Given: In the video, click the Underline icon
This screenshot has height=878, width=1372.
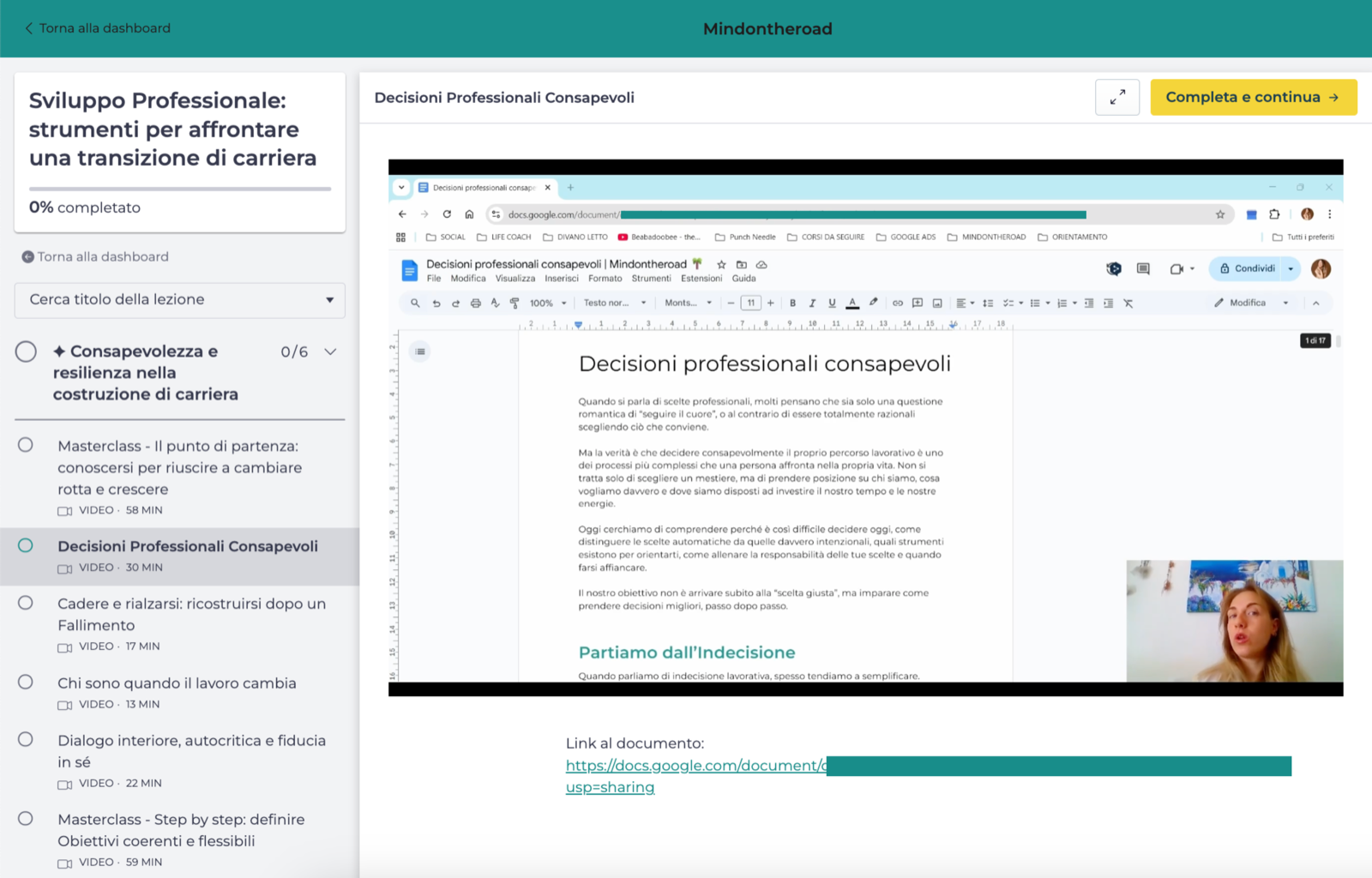Looking at the screenshot, I should point(832,303).
